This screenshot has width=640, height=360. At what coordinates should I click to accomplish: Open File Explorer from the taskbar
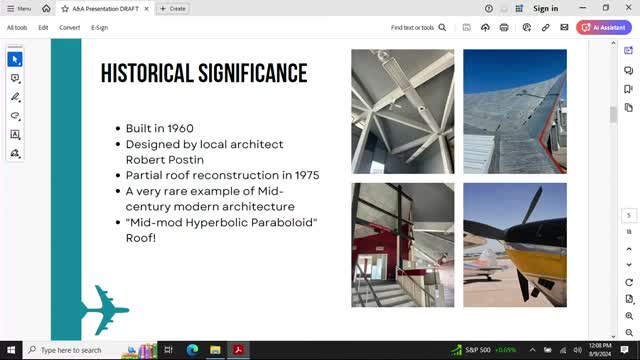[215, 350]
